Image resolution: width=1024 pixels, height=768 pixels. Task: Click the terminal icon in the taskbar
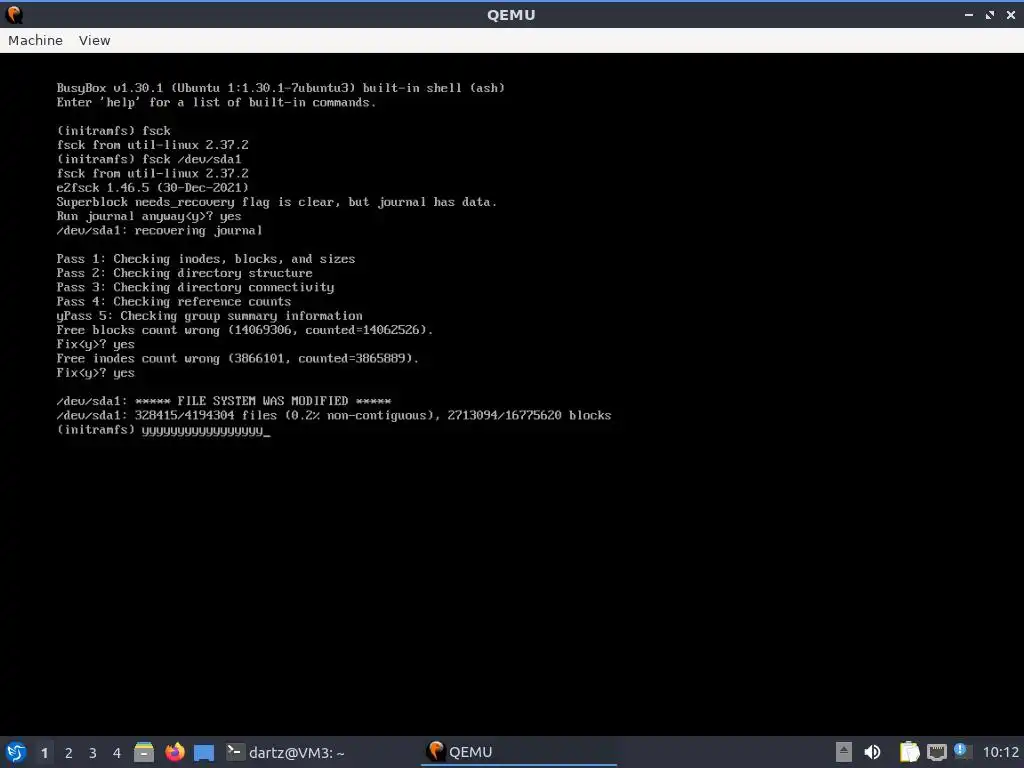pyautogui.click(x=235, y=752)
